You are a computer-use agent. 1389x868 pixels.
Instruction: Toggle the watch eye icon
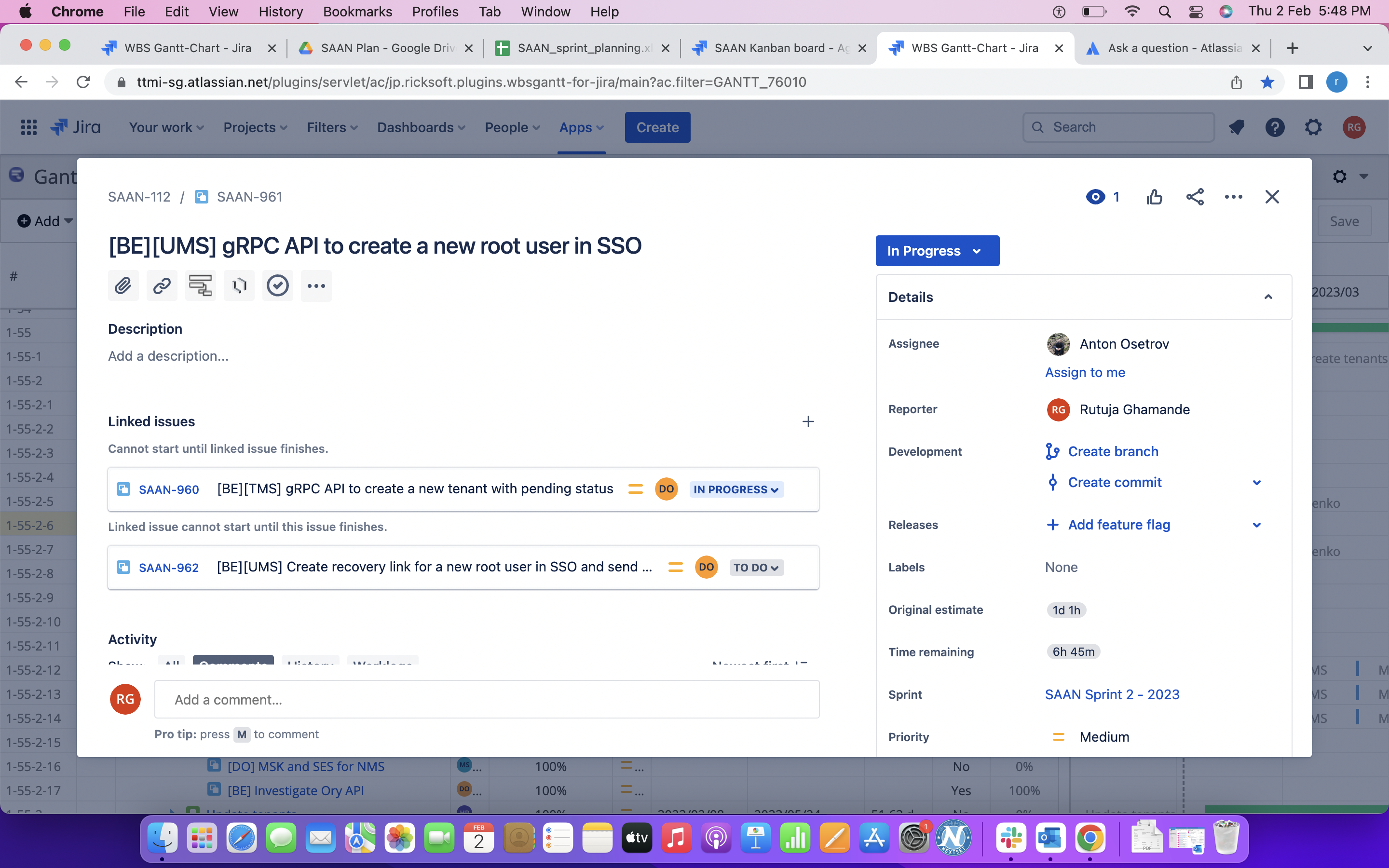(x=1095, y=197)
